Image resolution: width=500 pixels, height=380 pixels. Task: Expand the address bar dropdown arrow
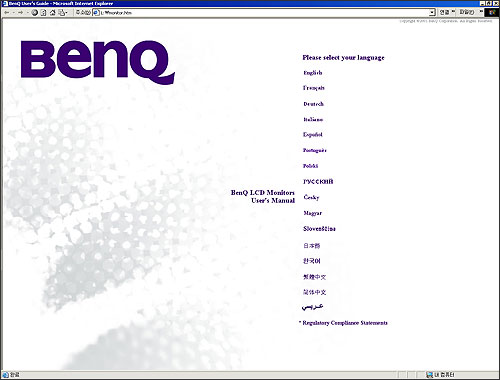pyautogui.click(x=432, y=12)
